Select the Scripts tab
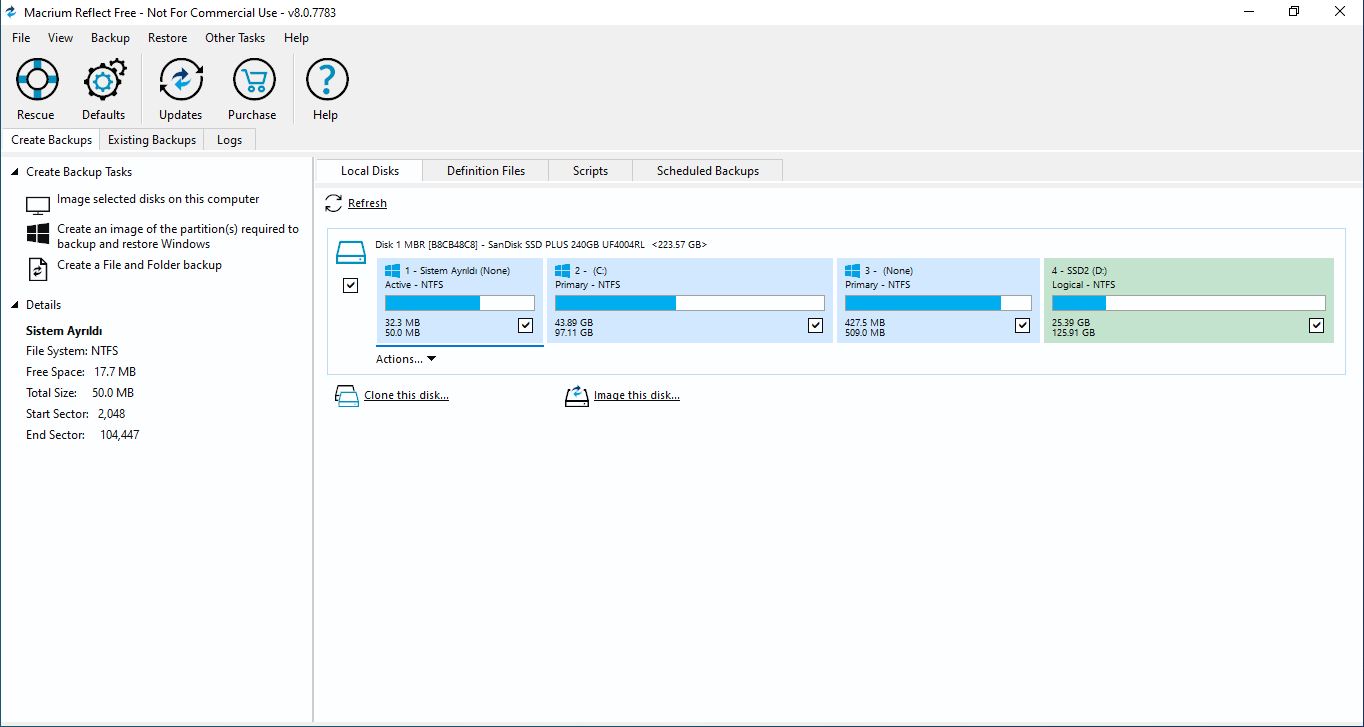Screen dimensions: 1364x727 590,171
